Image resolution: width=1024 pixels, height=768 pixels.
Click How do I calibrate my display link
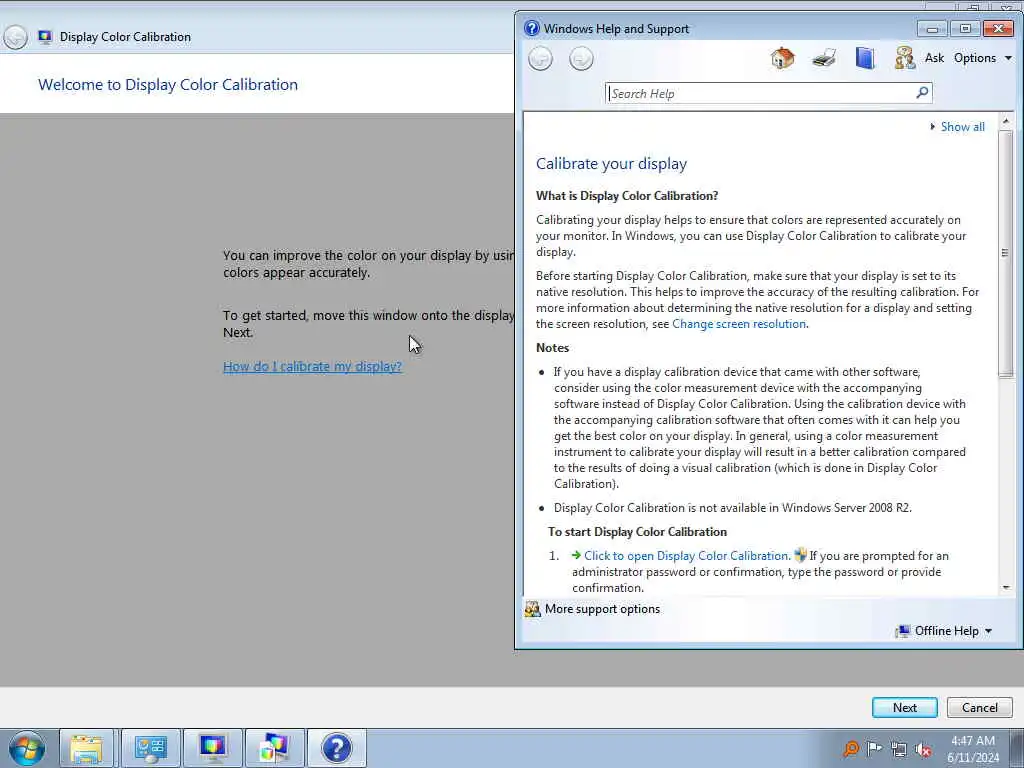[312, 366]
